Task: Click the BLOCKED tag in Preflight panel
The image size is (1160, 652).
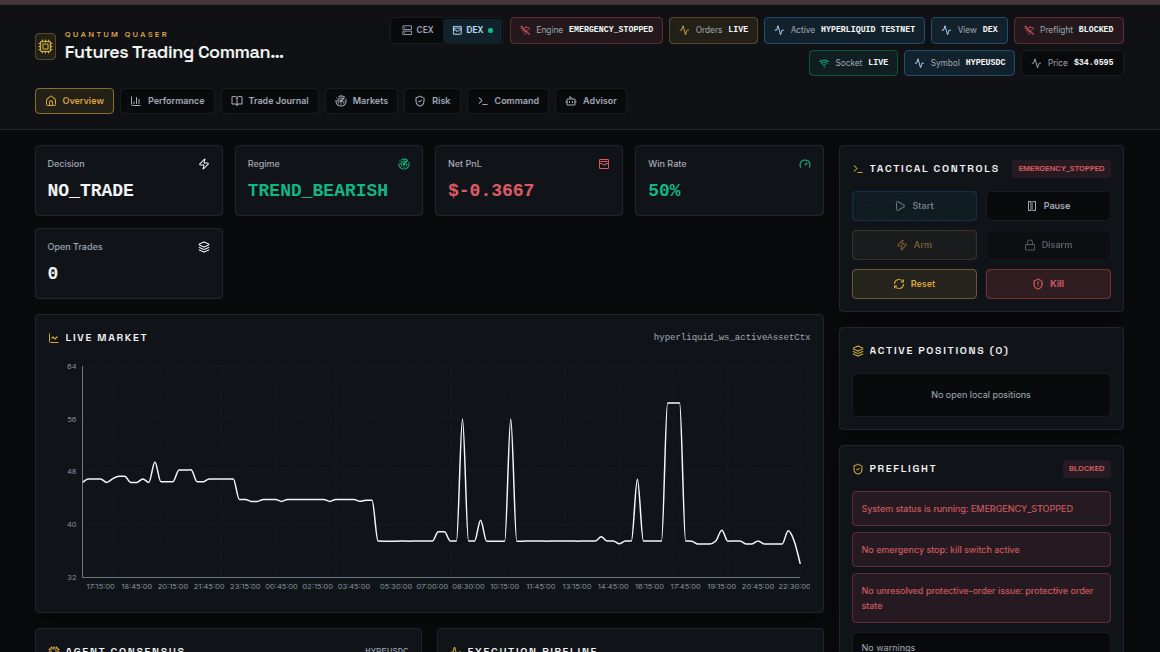Action: [1086, 468]
